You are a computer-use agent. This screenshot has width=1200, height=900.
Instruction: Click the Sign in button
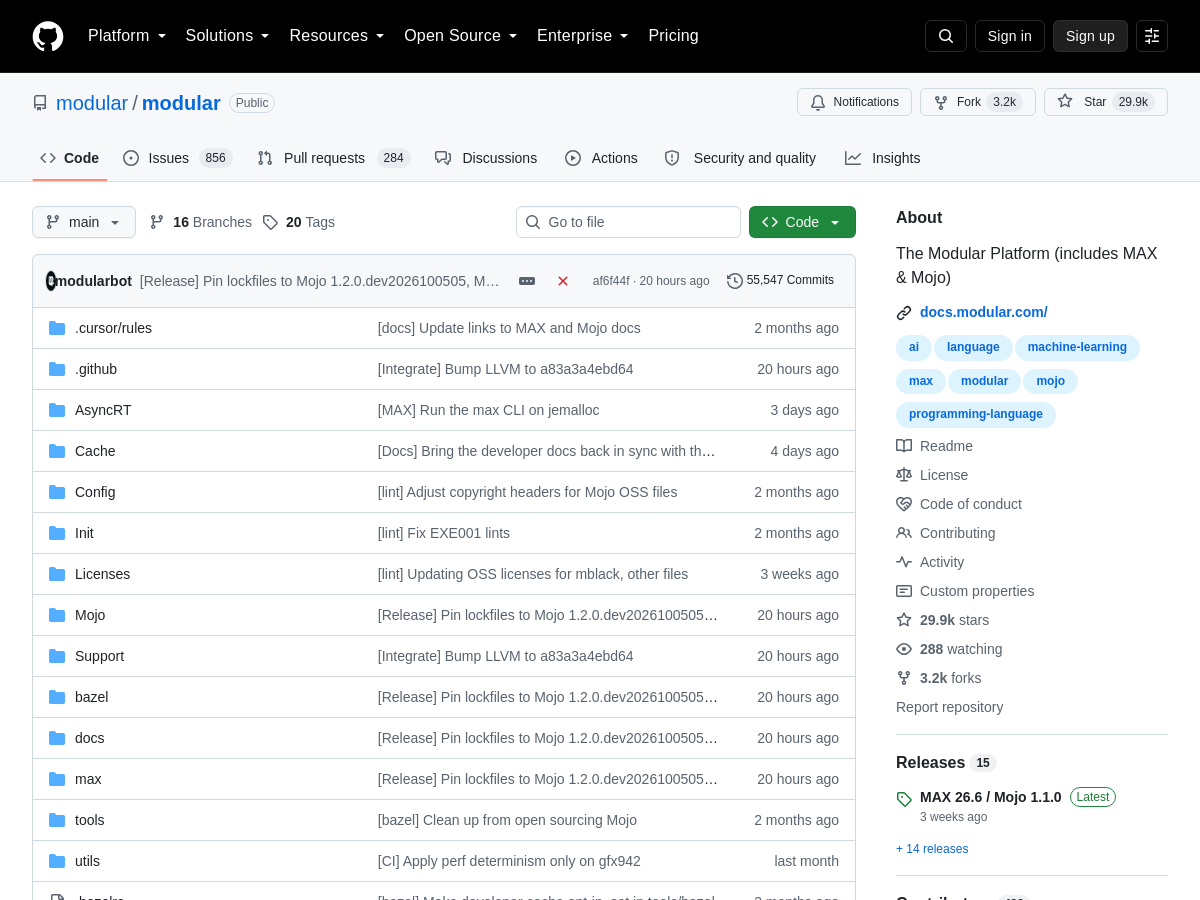(1010, 36)
